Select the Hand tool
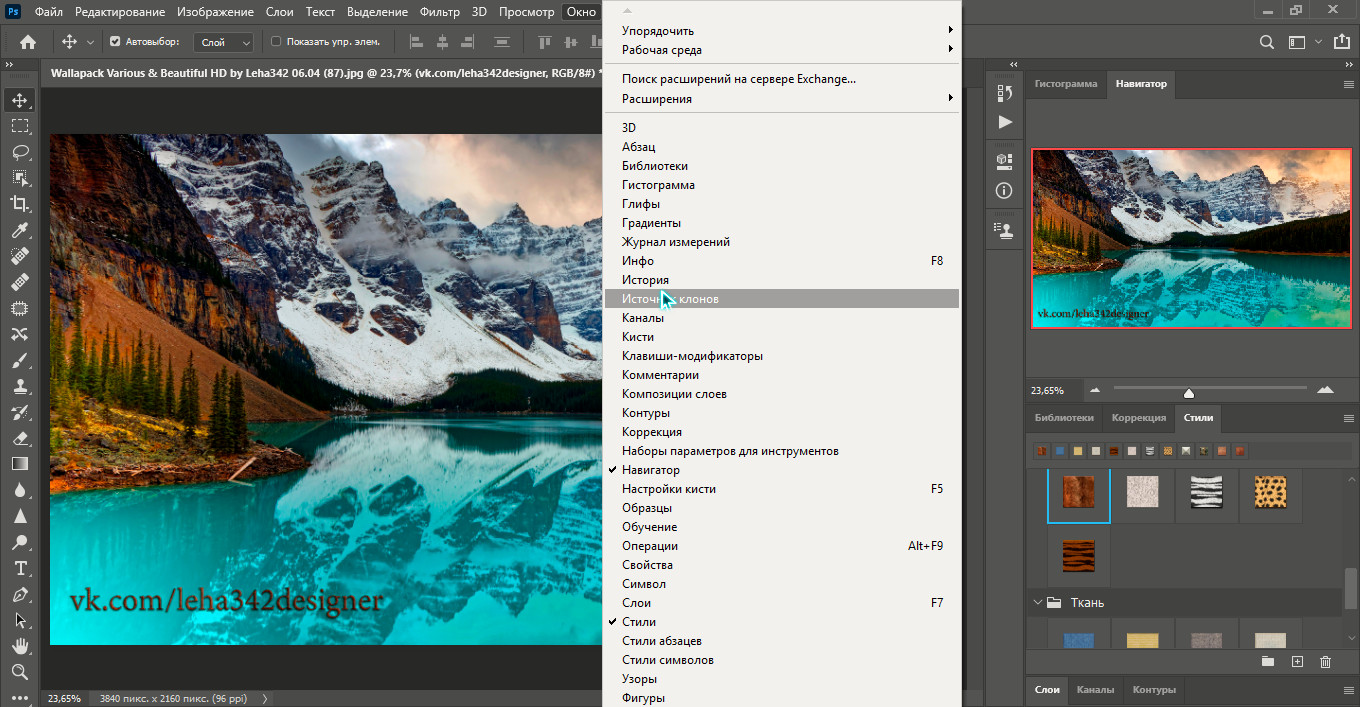Screen dimensions: 1360x707 click(20, 646)
